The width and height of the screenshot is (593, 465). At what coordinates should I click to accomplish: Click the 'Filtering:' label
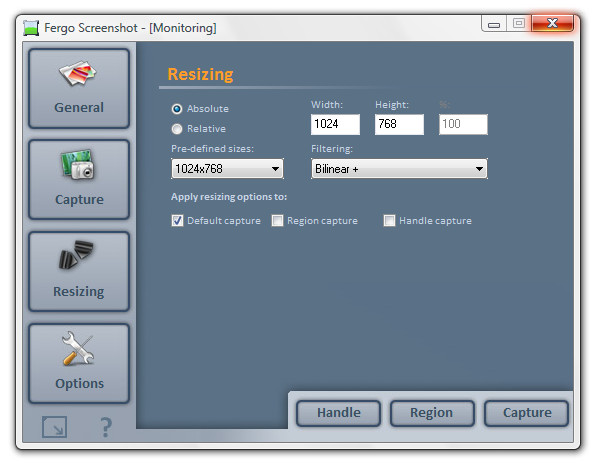coord(332,149)
